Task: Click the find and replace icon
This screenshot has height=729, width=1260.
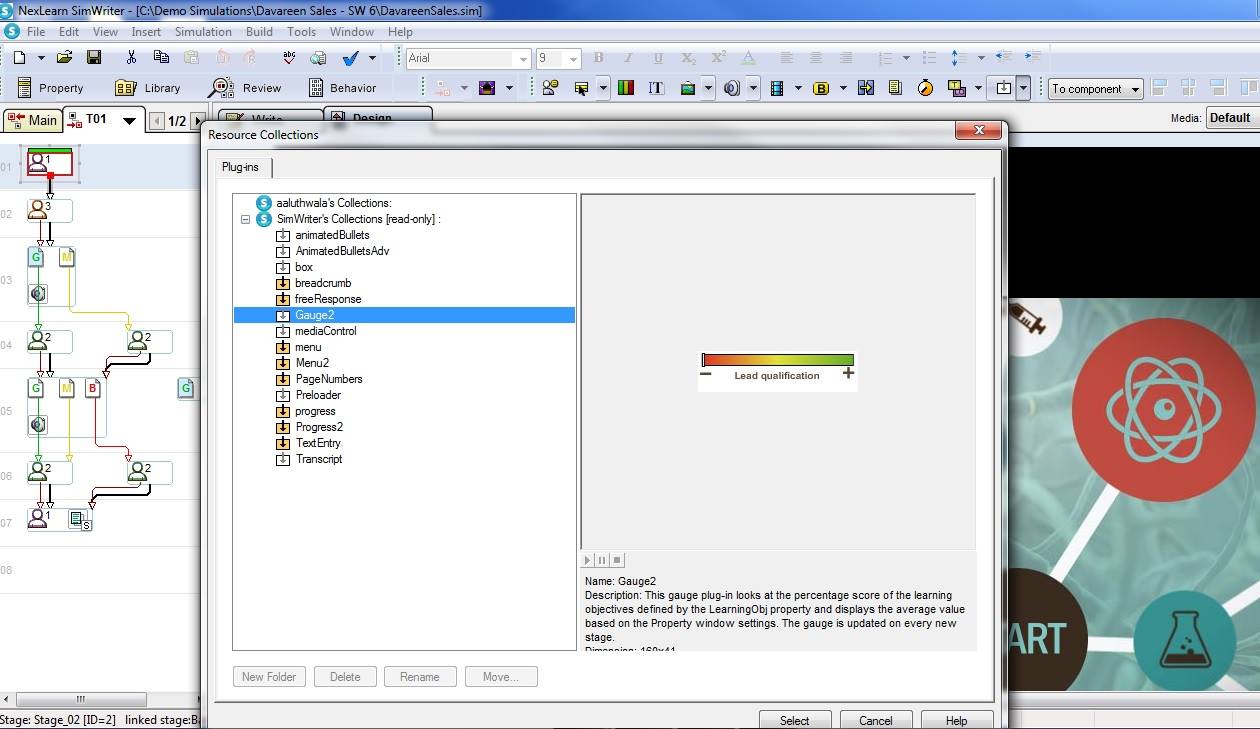Action: 317,58
